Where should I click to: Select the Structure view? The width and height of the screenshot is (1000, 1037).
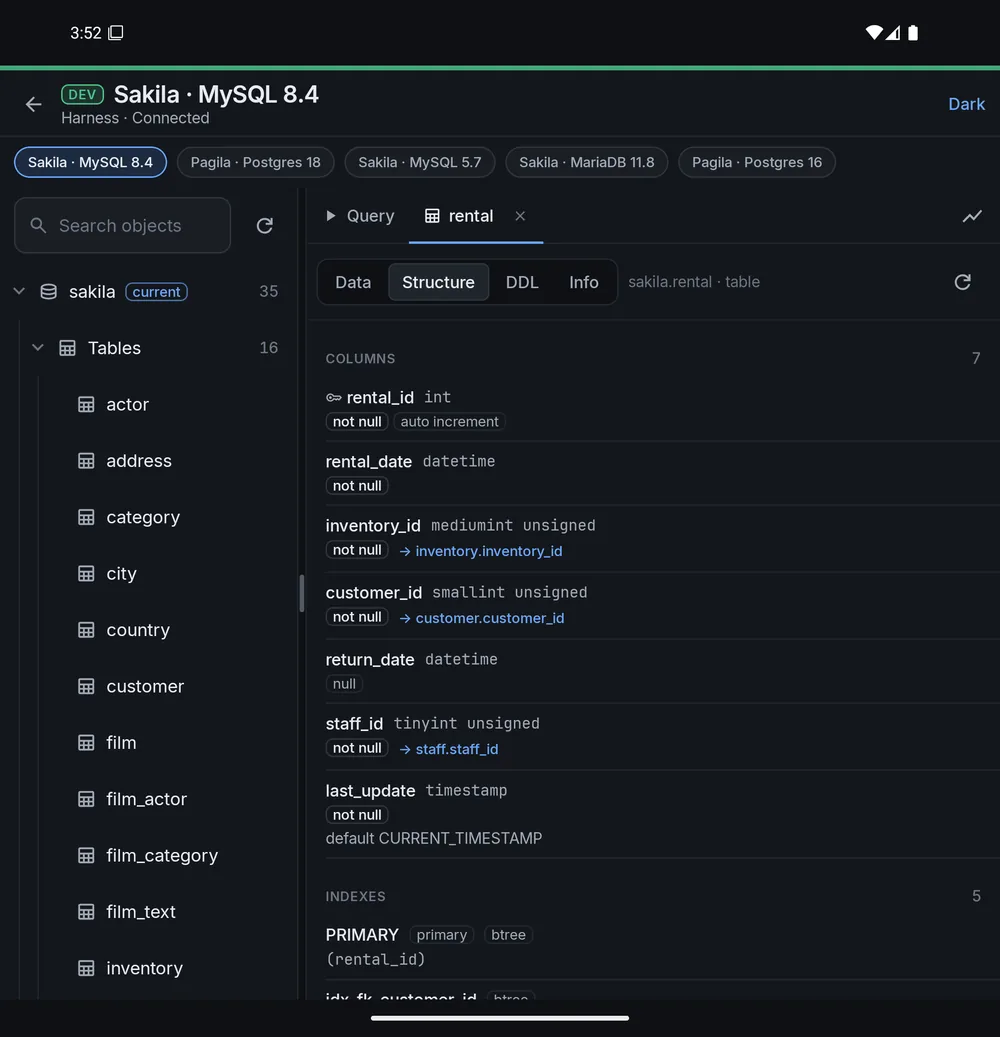(x=438, y=282)
